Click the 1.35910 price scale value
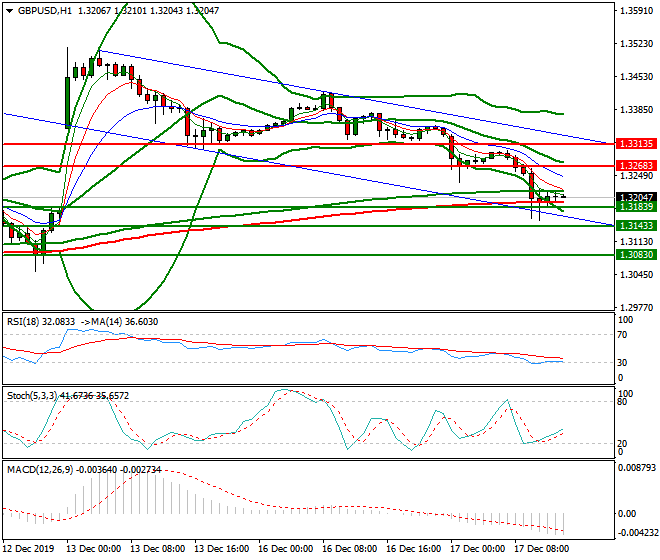 636,11
